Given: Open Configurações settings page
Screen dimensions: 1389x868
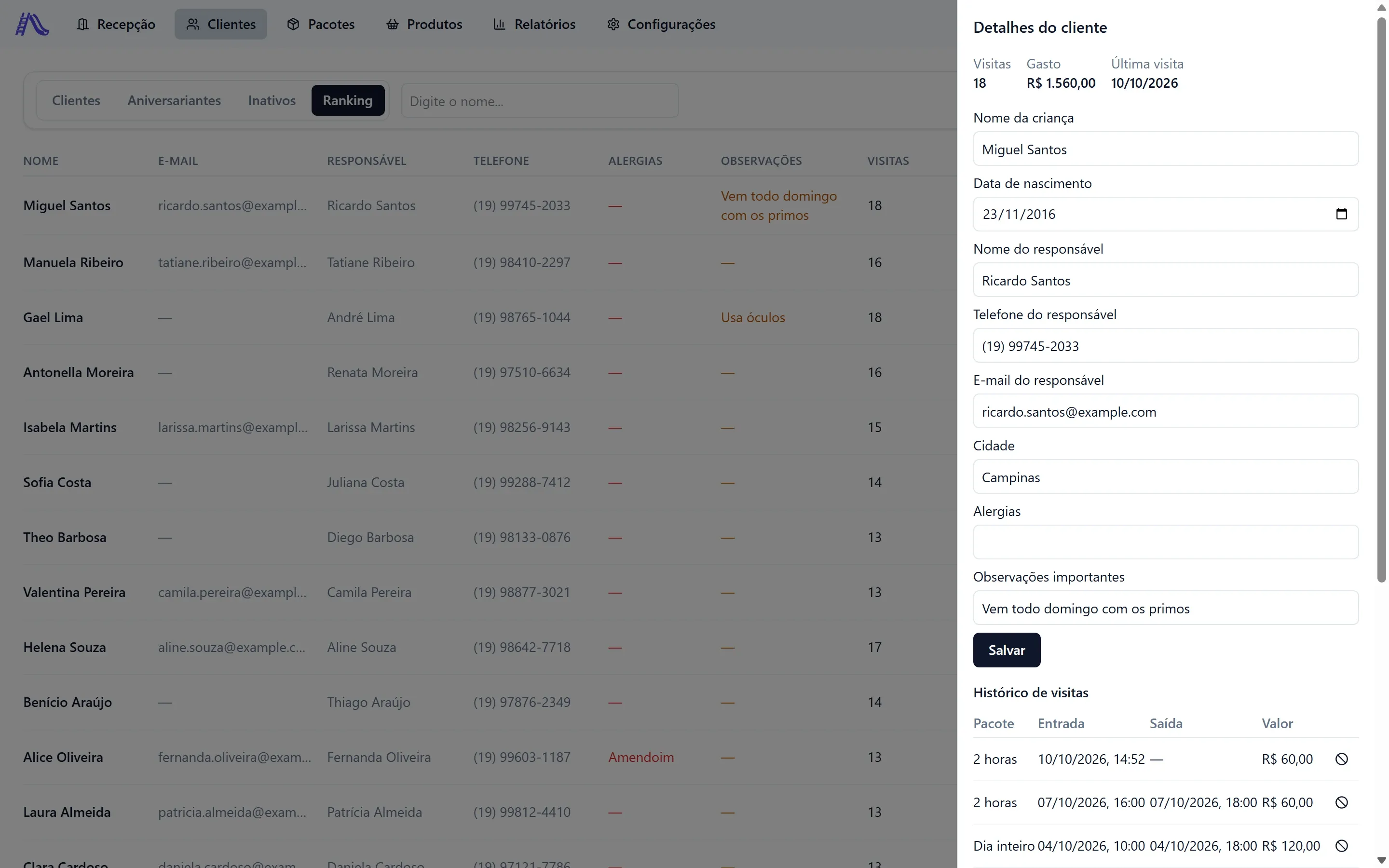Looking at the screenshot, I should click(661, 24).
